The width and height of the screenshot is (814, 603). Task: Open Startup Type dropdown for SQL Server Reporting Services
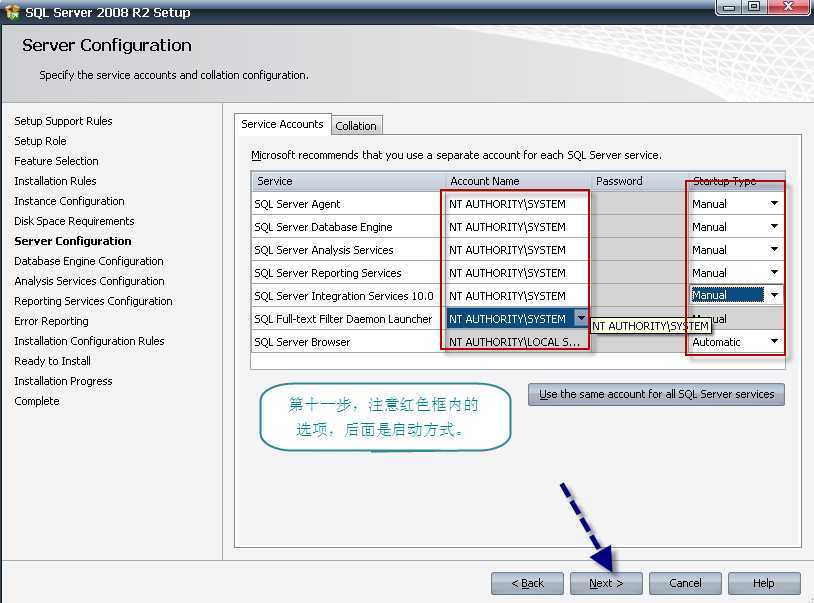point(774,272)
